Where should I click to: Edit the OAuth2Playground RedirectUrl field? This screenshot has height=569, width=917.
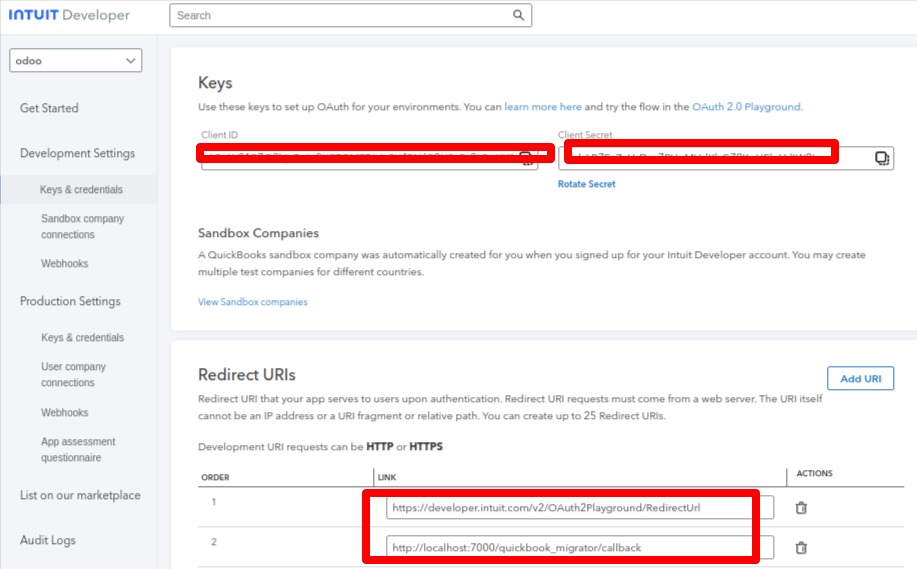[580, 508]
